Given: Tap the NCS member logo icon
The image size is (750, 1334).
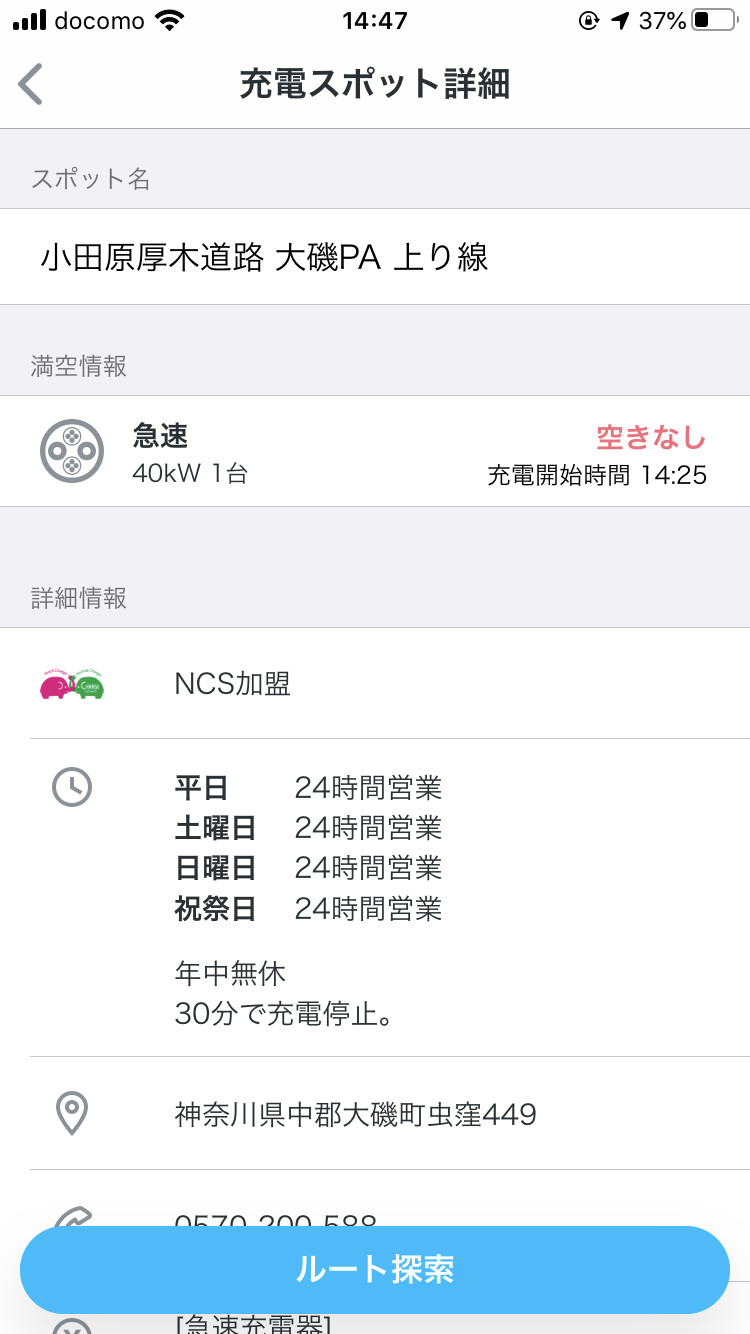Looking at the screenshot, I should point(72,684).
